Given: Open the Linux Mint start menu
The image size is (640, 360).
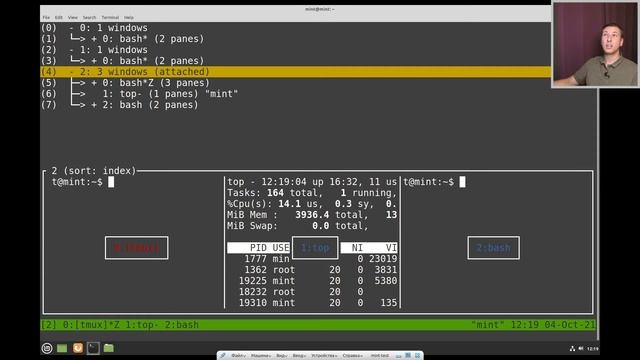Looking at the screenshot, I should (47, 348).
